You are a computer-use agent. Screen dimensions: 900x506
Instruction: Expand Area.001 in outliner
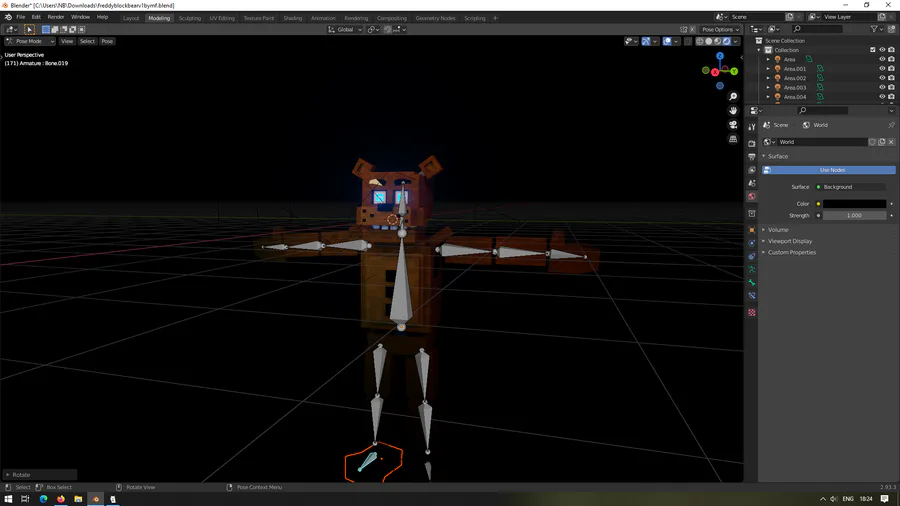point(768,69)
